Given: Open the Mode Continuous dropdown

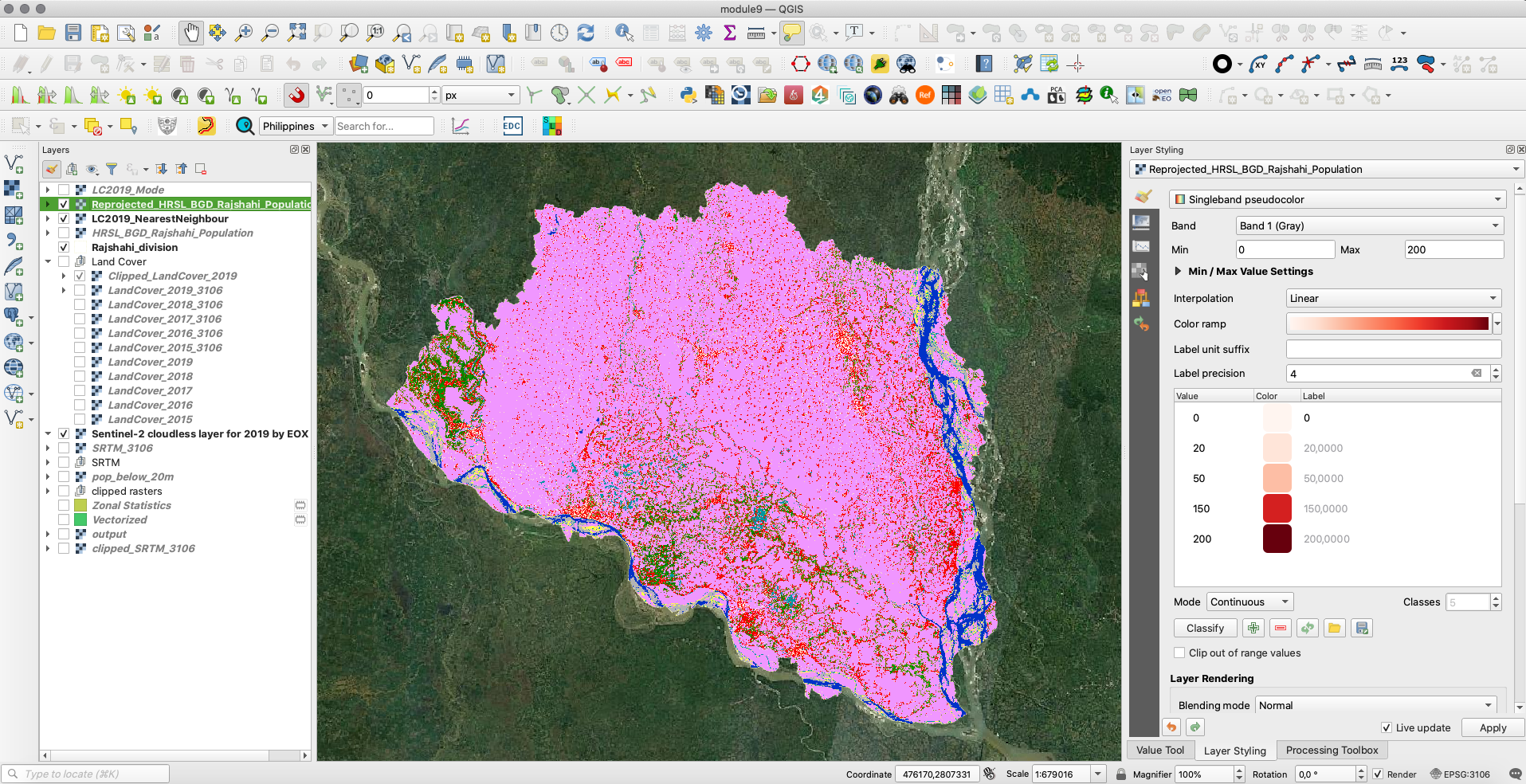Looking at the screenshot, I should click(x=1249, y=602).
